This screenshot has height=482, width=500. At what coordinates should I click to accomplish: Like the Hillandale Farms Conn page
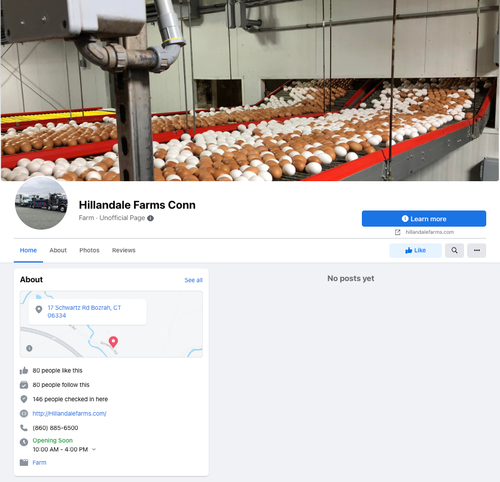pos(416,250)
